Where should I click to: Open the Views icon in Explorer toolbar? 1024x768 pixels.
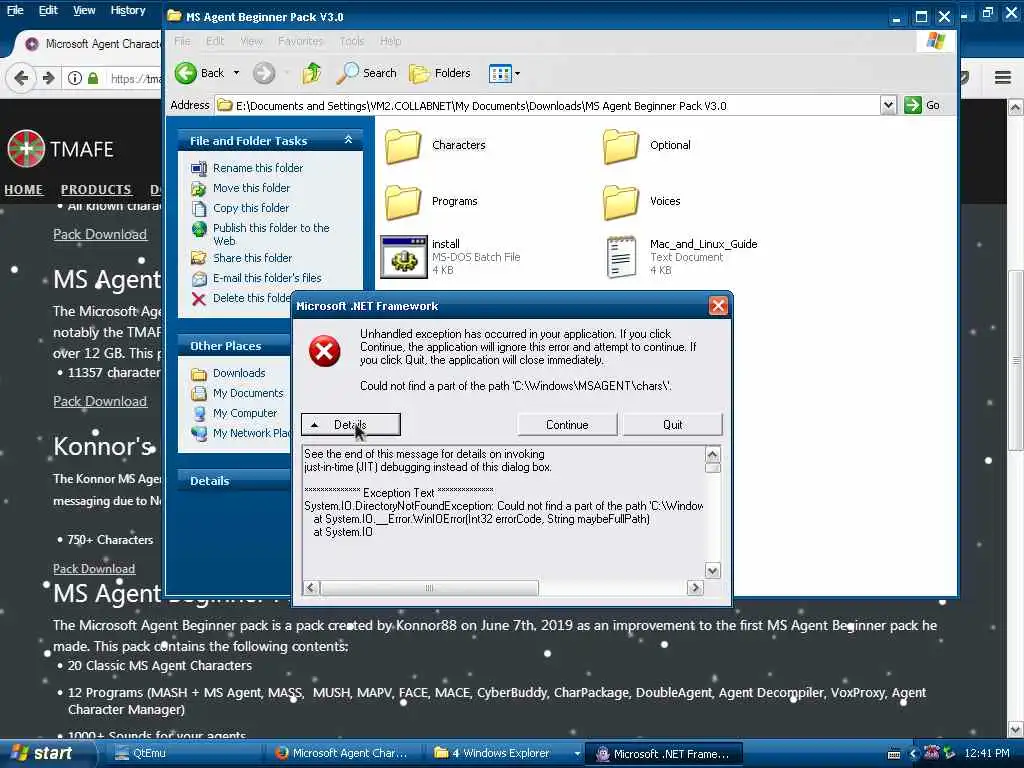point(500,74)
